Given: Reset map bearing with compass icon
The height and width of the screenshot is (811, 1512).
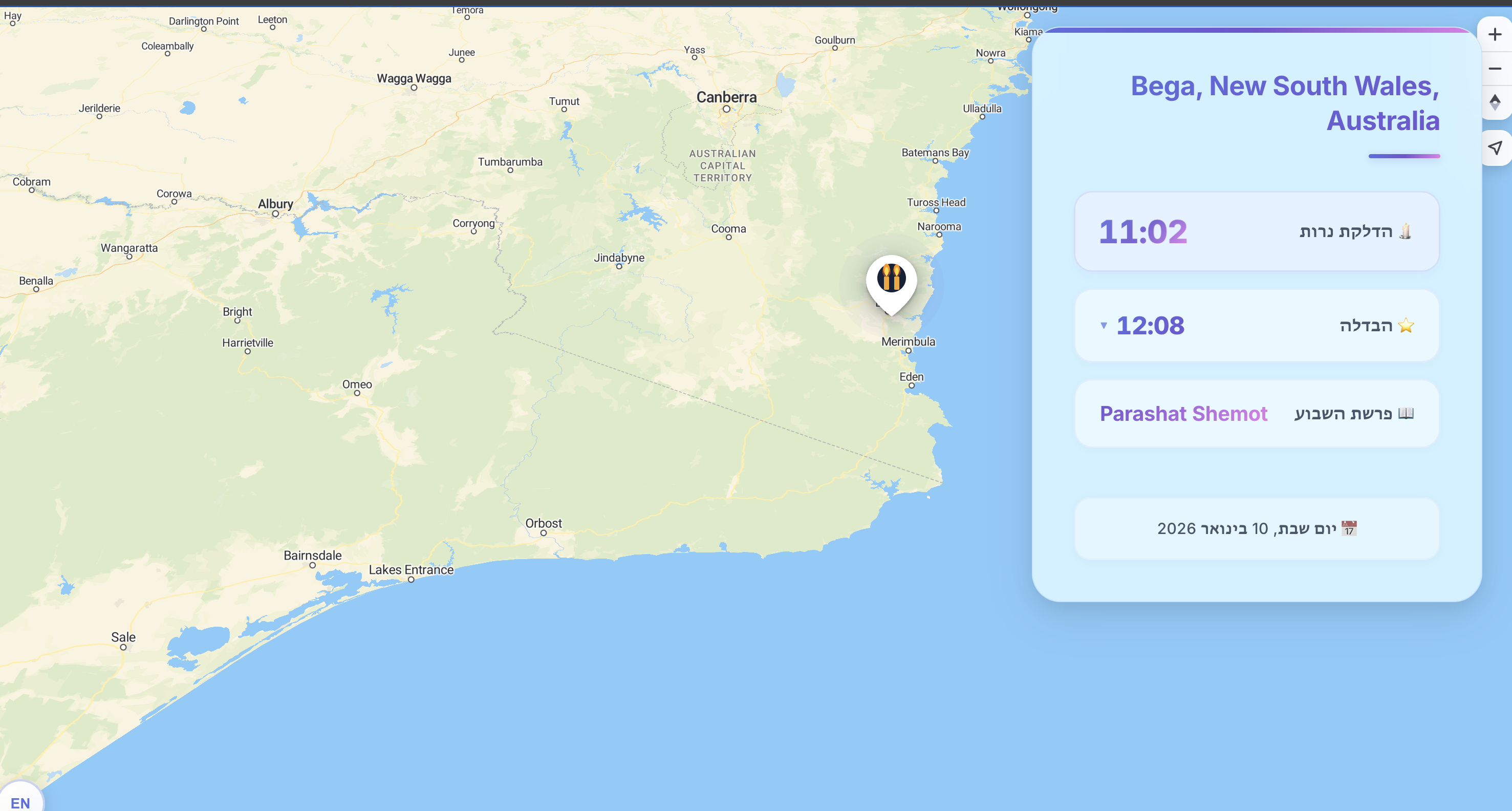Looking at the screenshot, I should (1495, 102).
